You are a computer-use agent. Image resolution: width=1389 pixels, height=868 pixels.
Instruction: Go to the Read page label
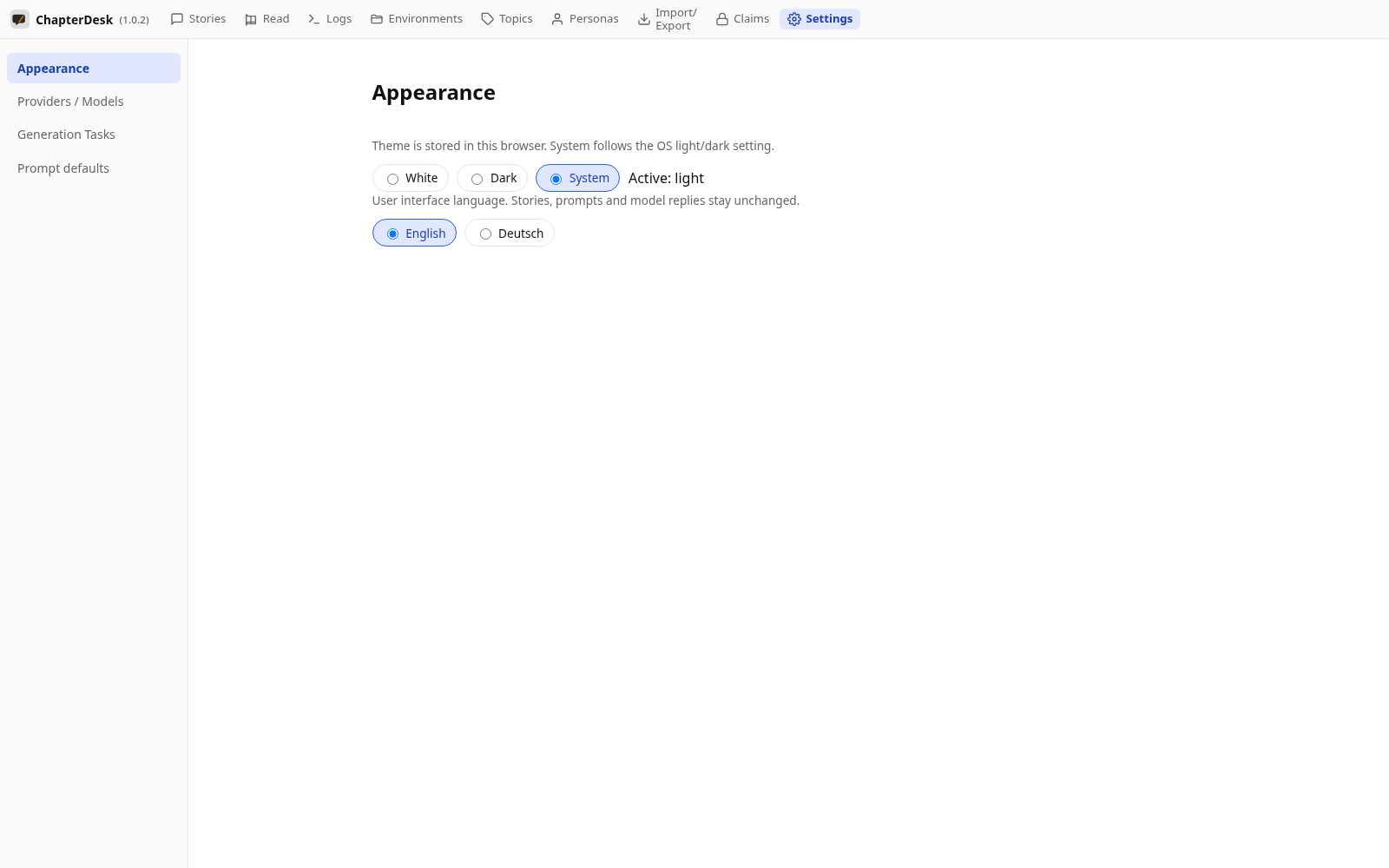tap(276, 19)
